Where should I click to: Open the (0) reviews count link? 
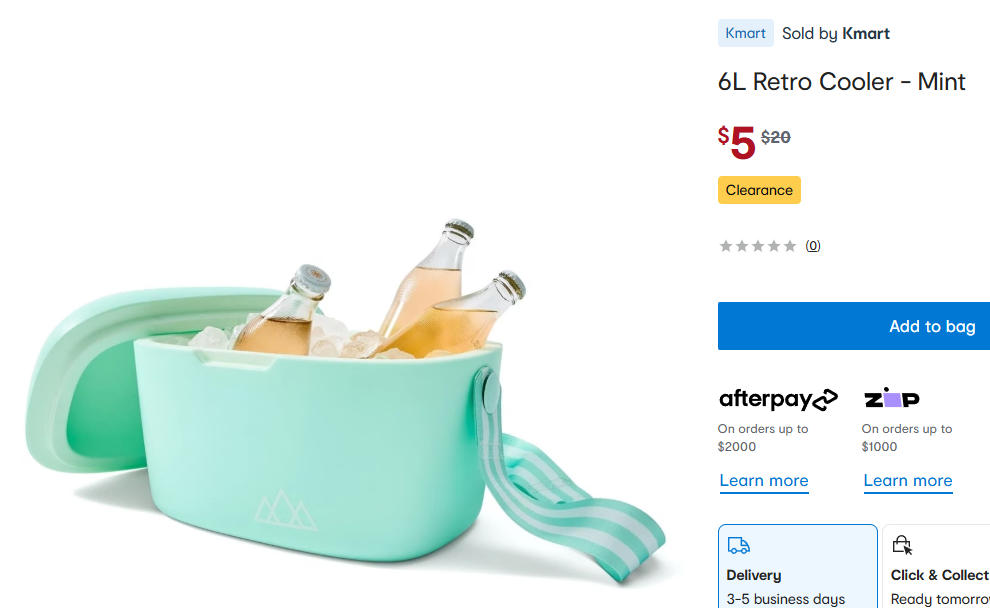point(813,246)
